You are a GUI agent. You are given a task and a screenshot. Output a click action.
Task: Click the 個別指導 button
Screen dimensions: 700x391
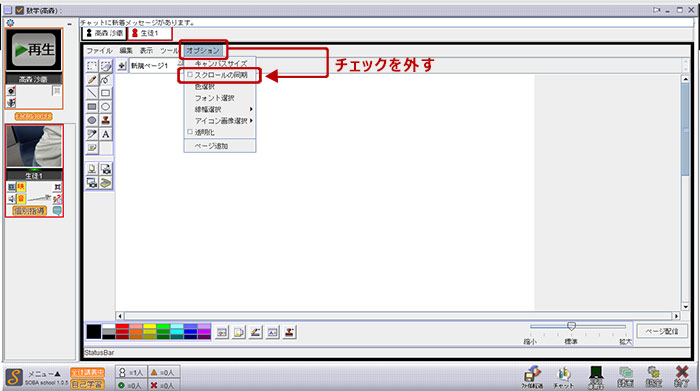(29, 211)
